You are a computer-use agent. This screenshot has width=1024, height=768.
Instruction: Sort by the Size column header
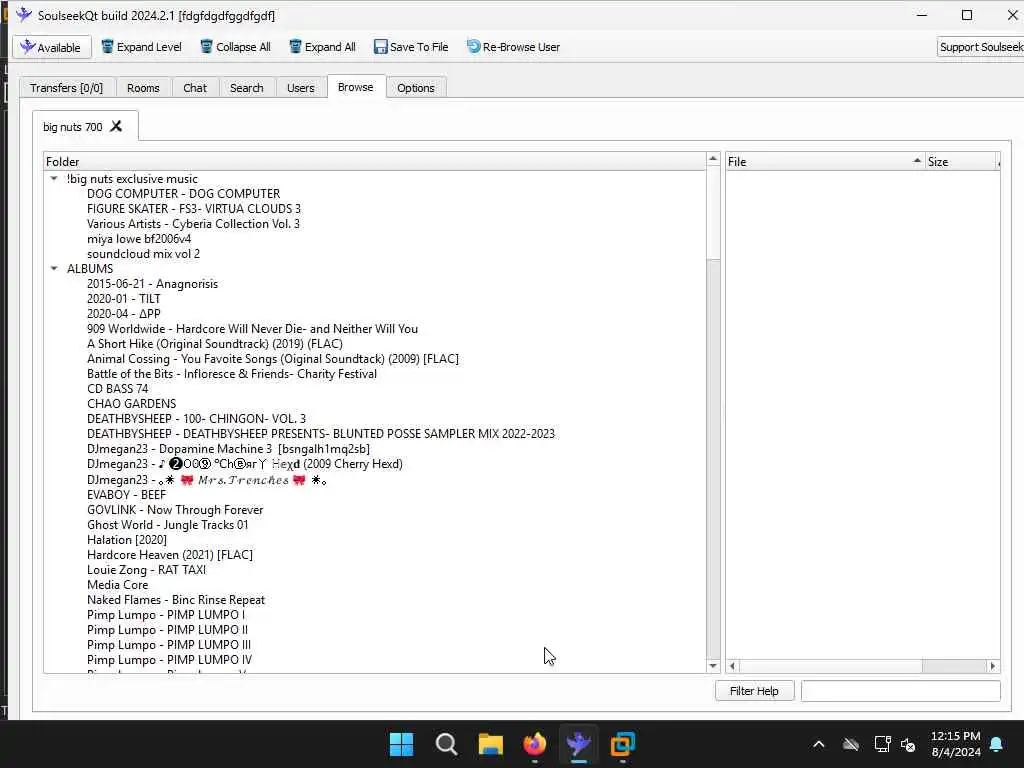pos(962,161)
